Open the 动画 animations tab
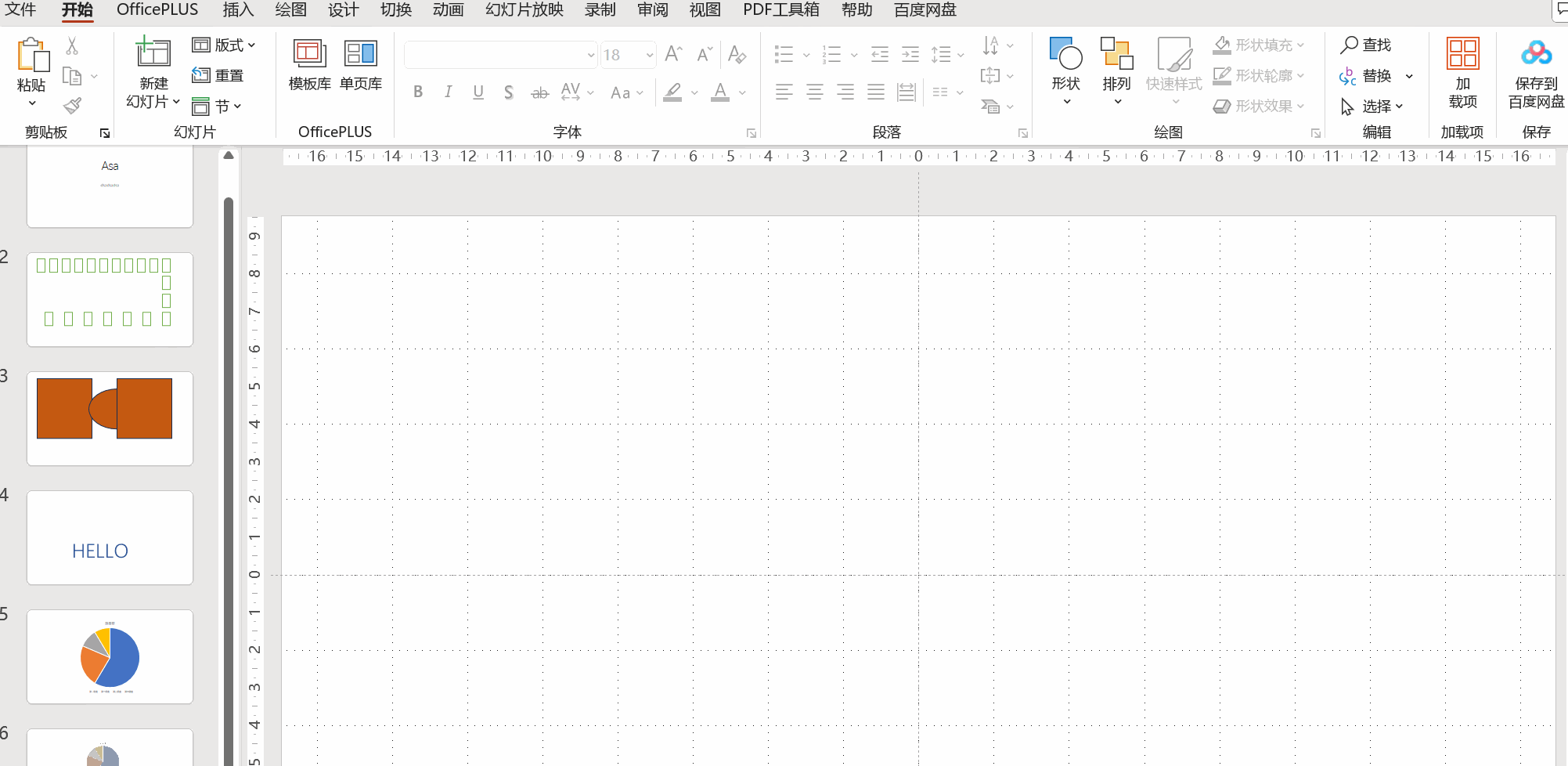Image resolution: width=1568 pixels, height=766 pixels. (x=448, y=10)
